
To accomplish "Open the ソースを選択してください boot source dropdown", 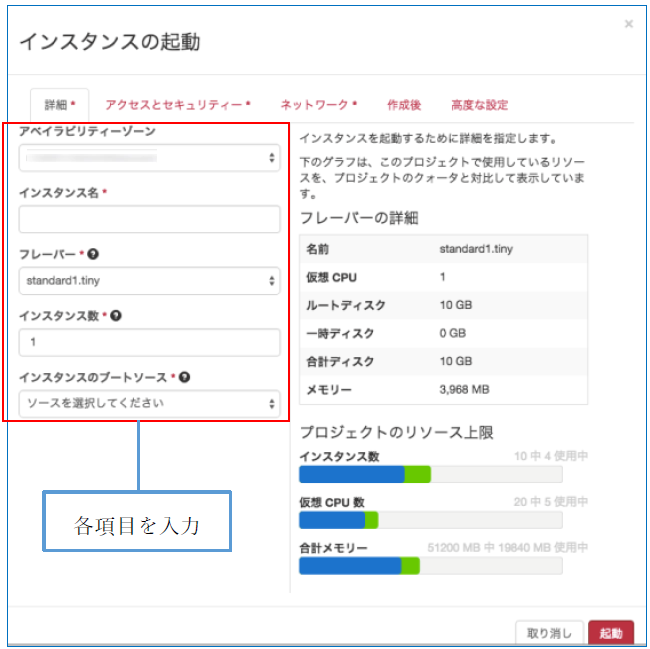I will (x=149, y=404).
